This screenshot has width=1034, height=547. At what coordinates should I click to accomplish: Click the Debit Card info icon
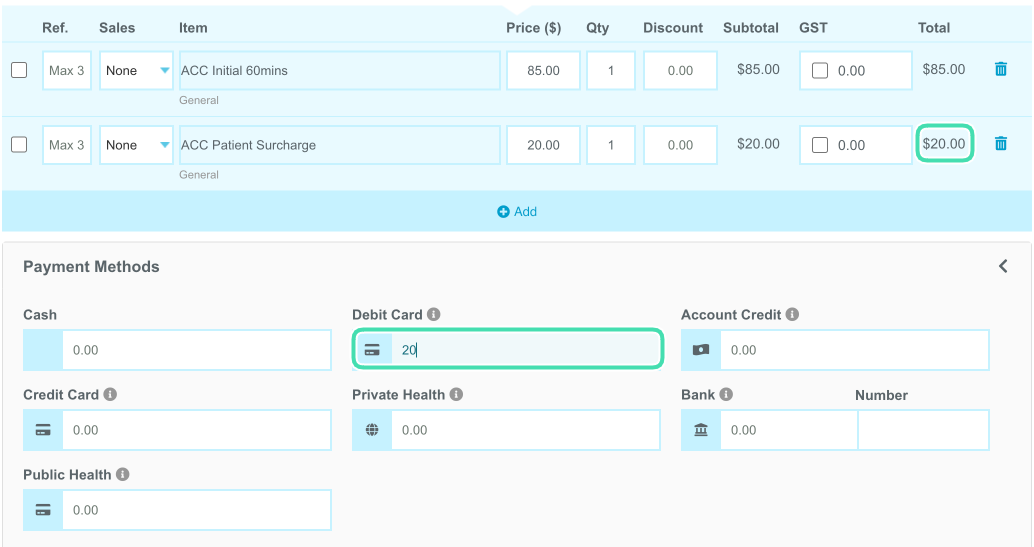point(433,314)
